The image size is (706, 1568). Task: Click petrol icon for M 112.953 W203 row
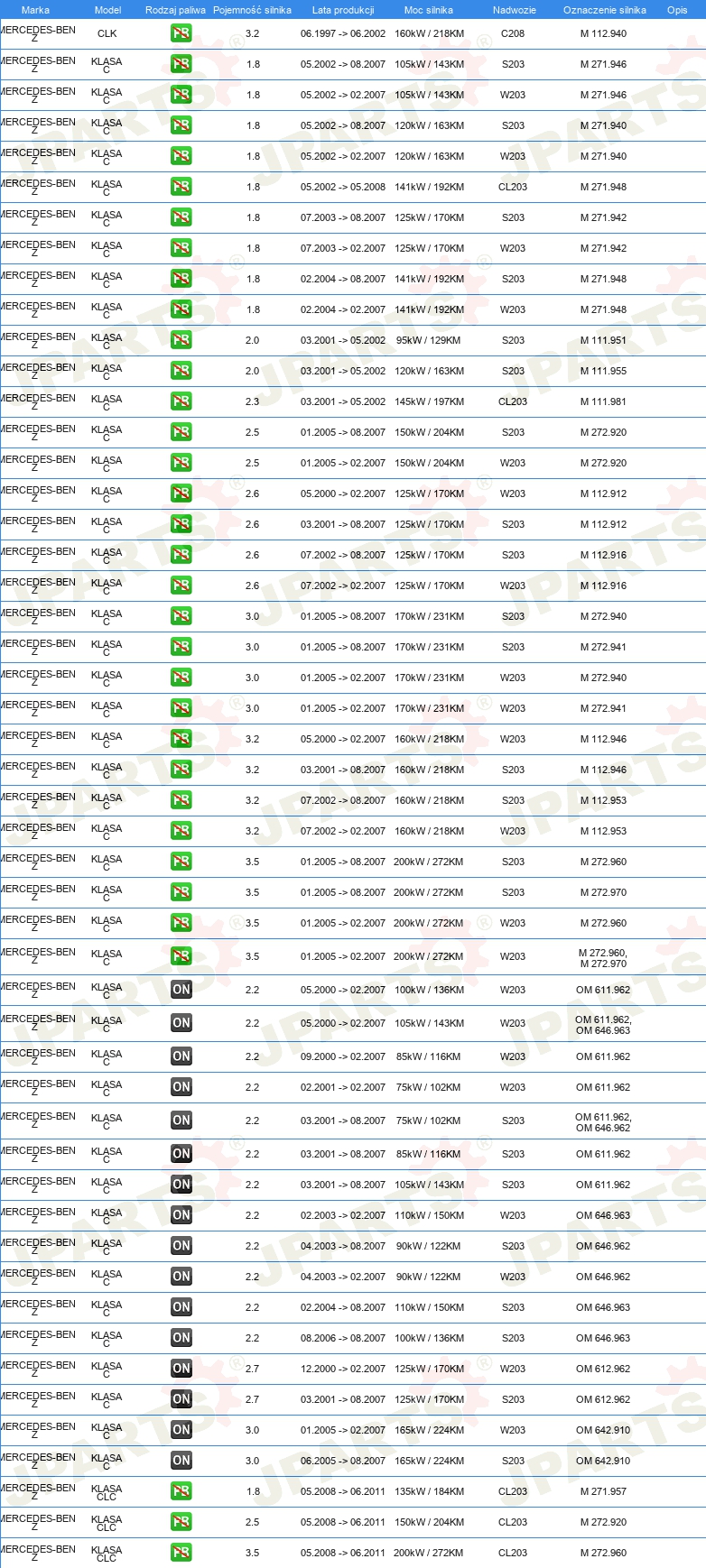click(181, 831)
